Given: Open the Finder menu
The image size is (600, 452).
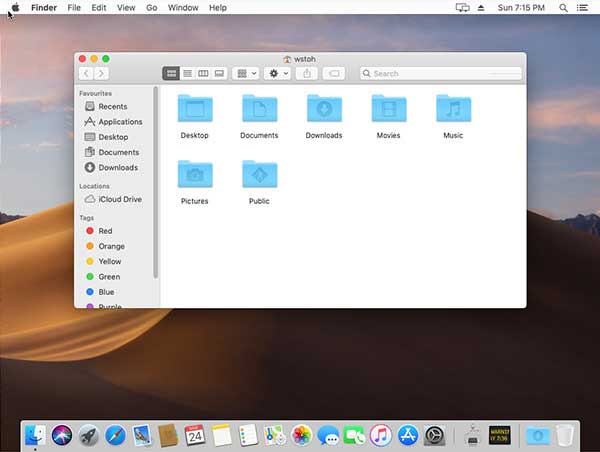Looking at the screenshot, I should tap(44, 7).
